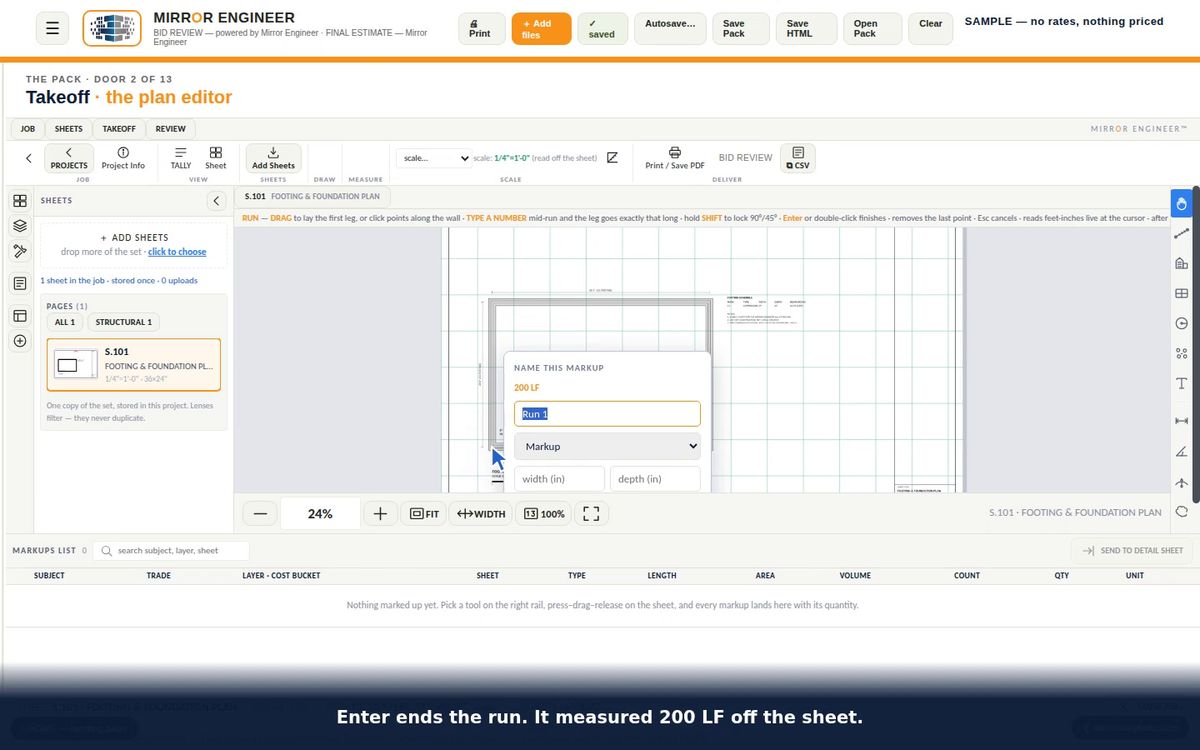Select the Pan hand tool
1200x750 pixels.
[1181, 205]
